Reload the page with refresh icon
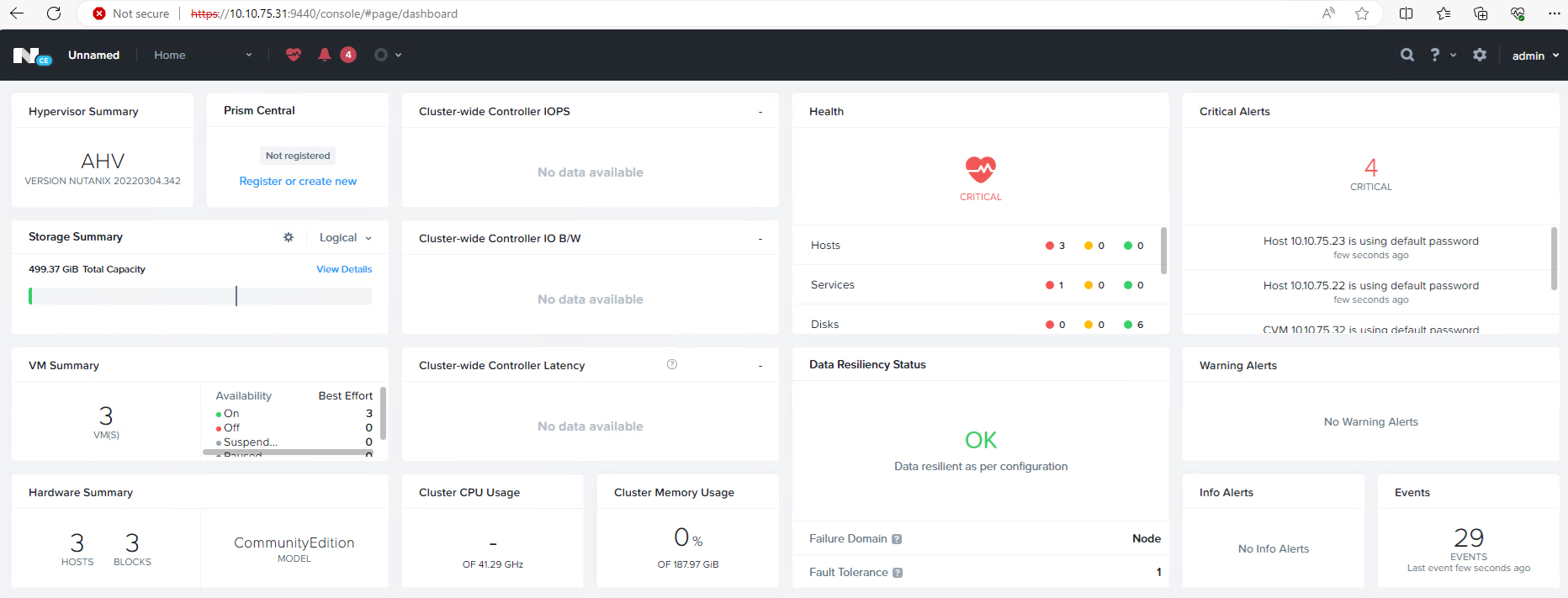Image resolution: width=1568 pixels, height=598 pixels. click(54, 13)
